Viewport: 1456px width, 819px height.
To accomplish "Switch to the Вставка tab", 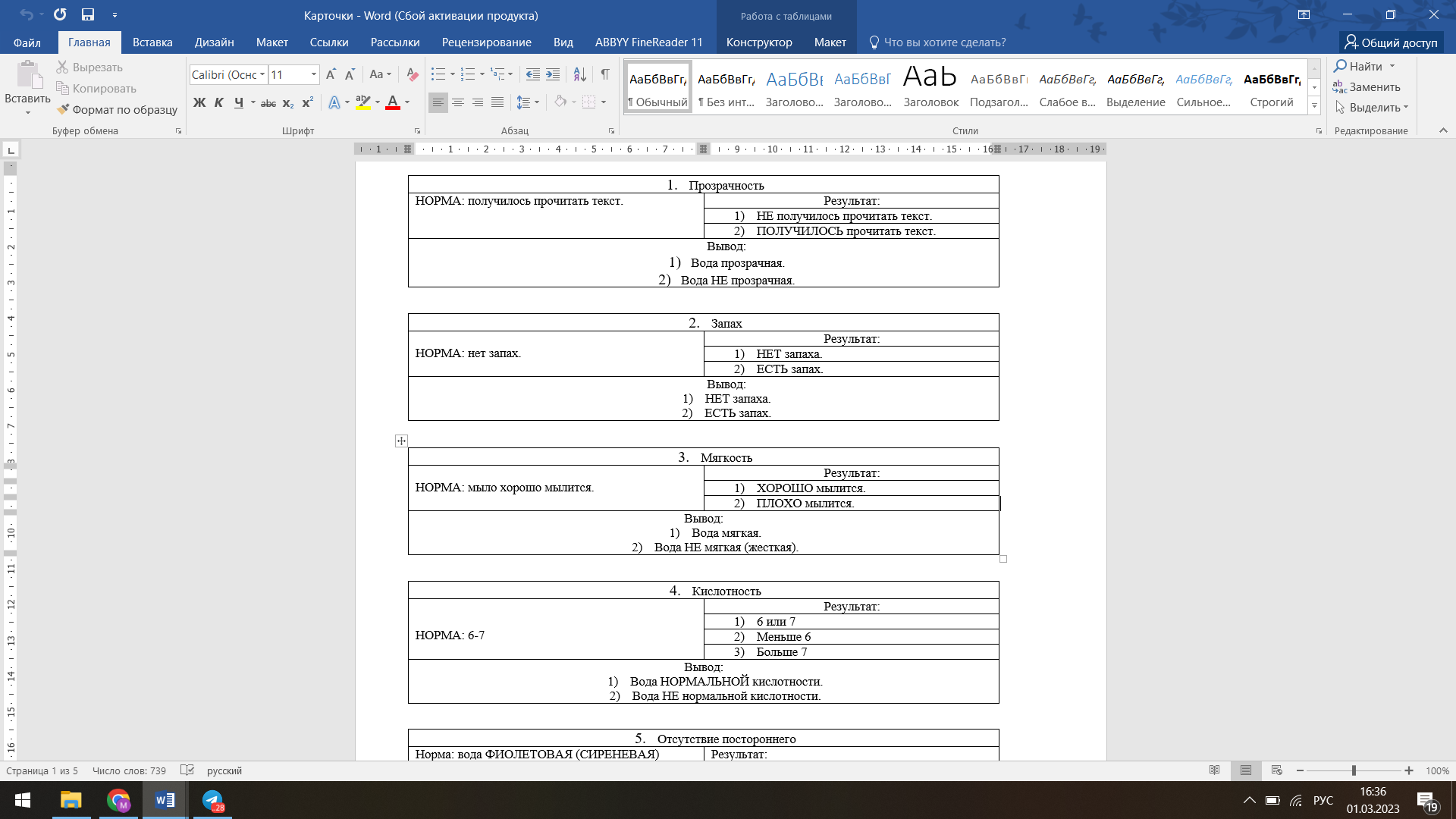I will coord(152,42).
